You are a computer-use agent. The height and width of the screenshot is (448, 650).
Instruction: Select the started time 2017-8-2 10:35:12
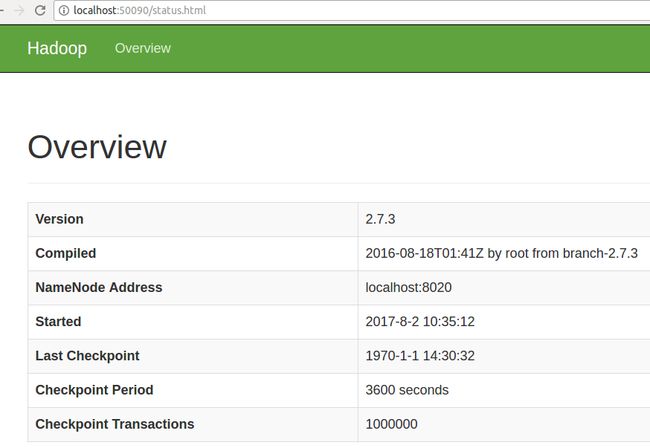(x=420, y=322)
